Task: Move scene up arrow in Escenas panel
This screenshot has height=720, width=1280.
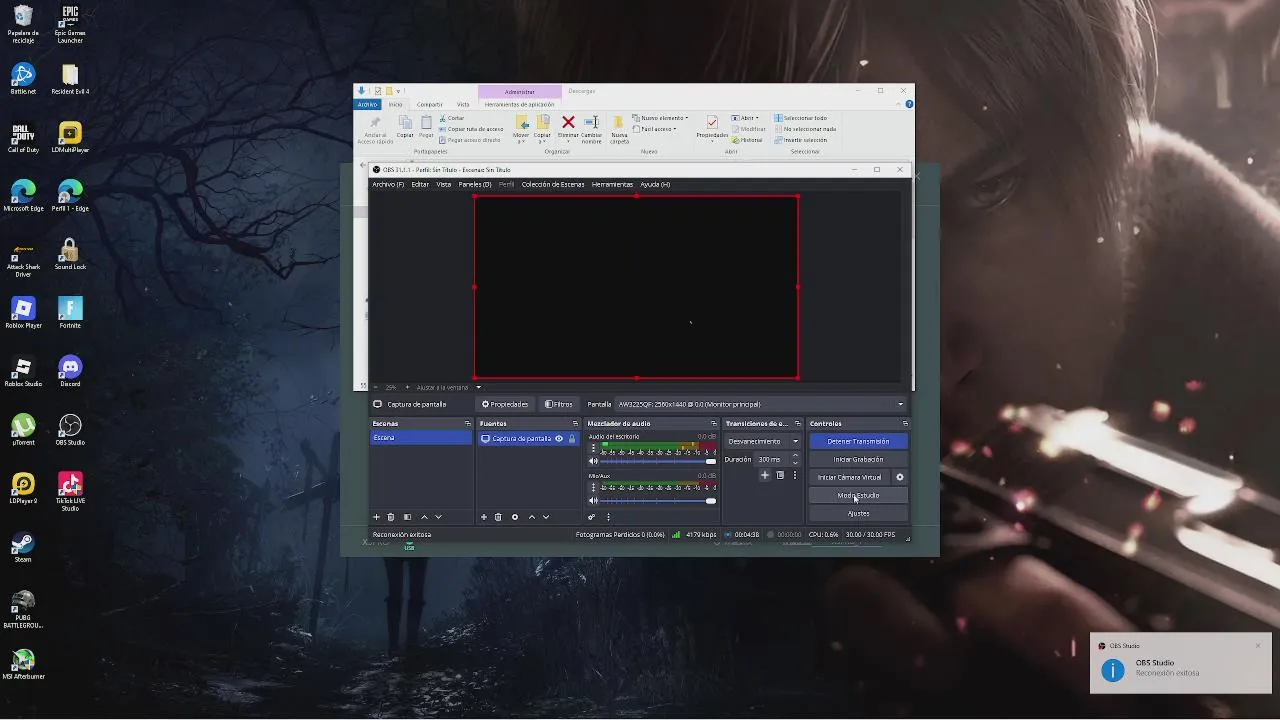Action: click(x=424, y=517)
